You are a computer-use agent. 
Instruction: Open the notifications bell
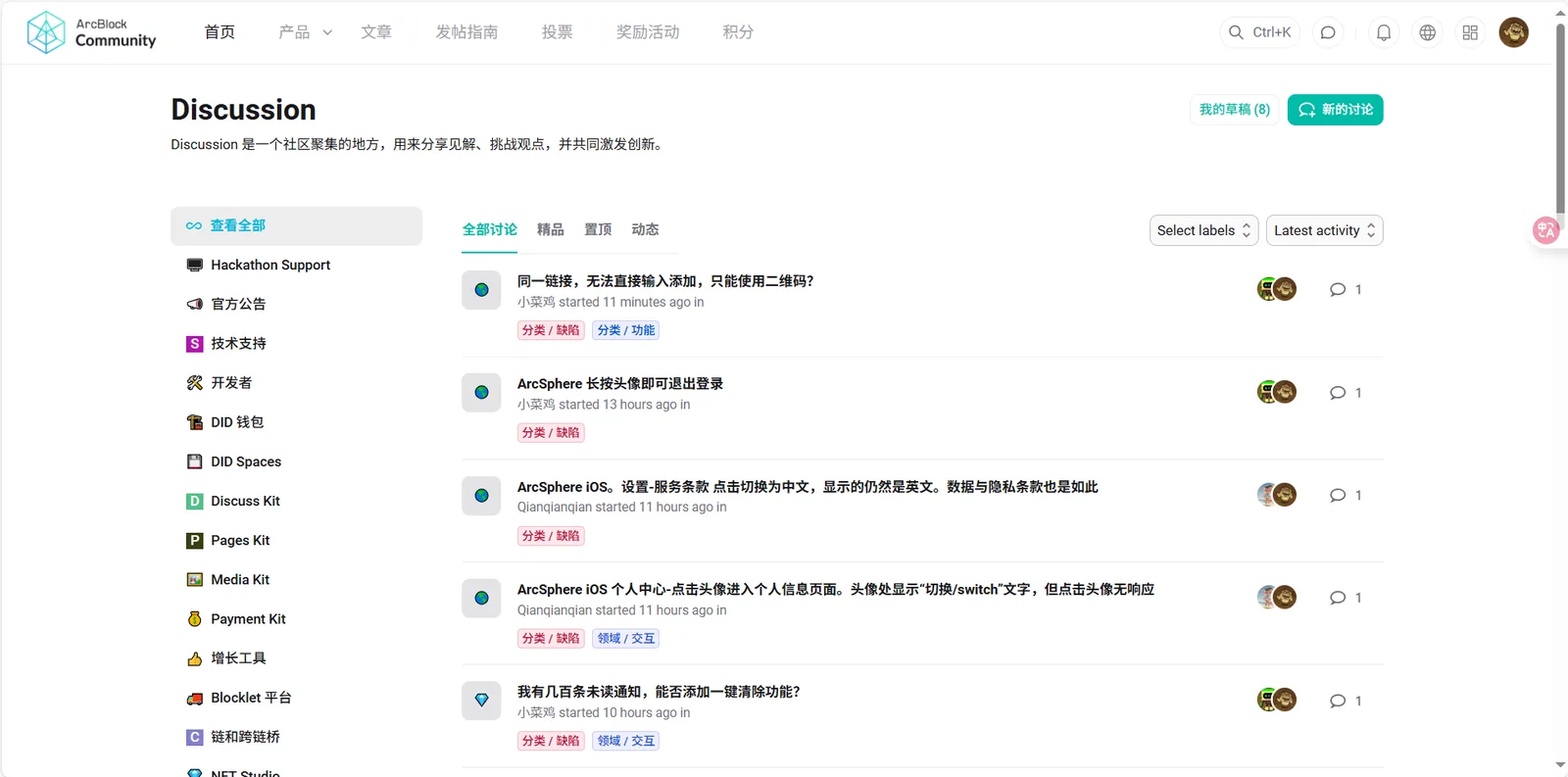[1384, 32]
